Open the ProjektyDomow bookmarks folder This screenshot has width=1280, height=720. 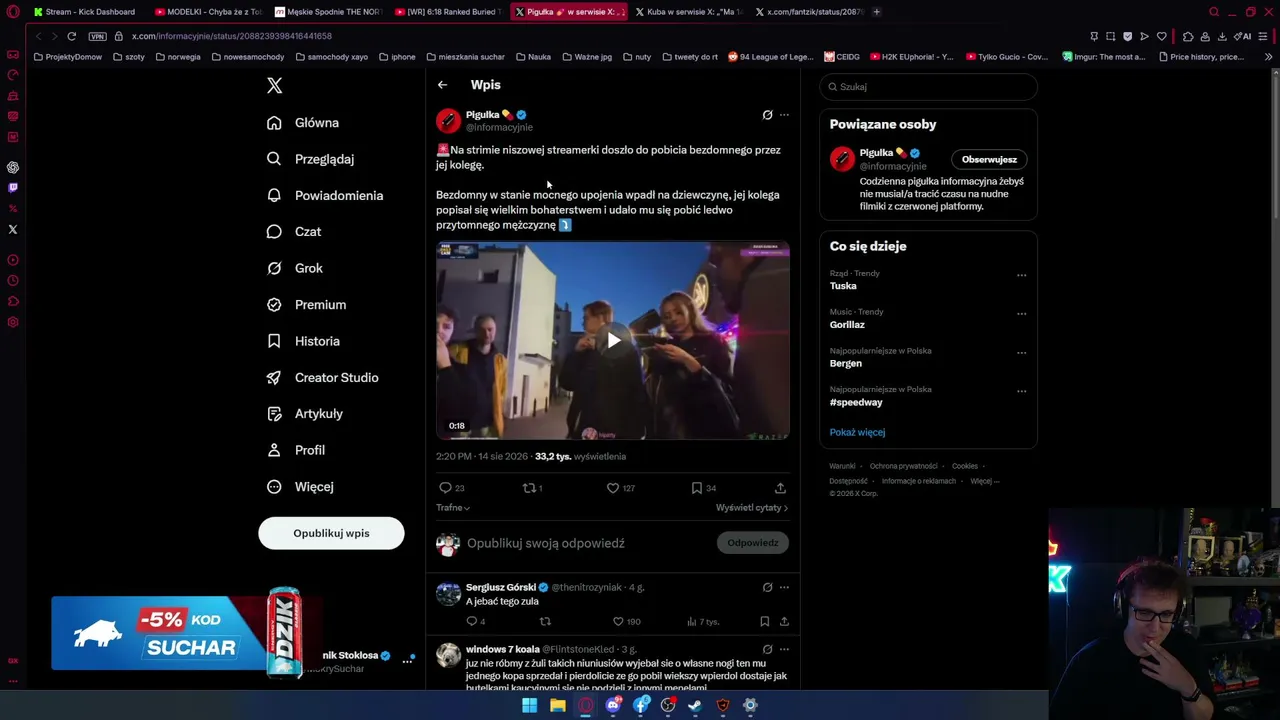[68, 57]
